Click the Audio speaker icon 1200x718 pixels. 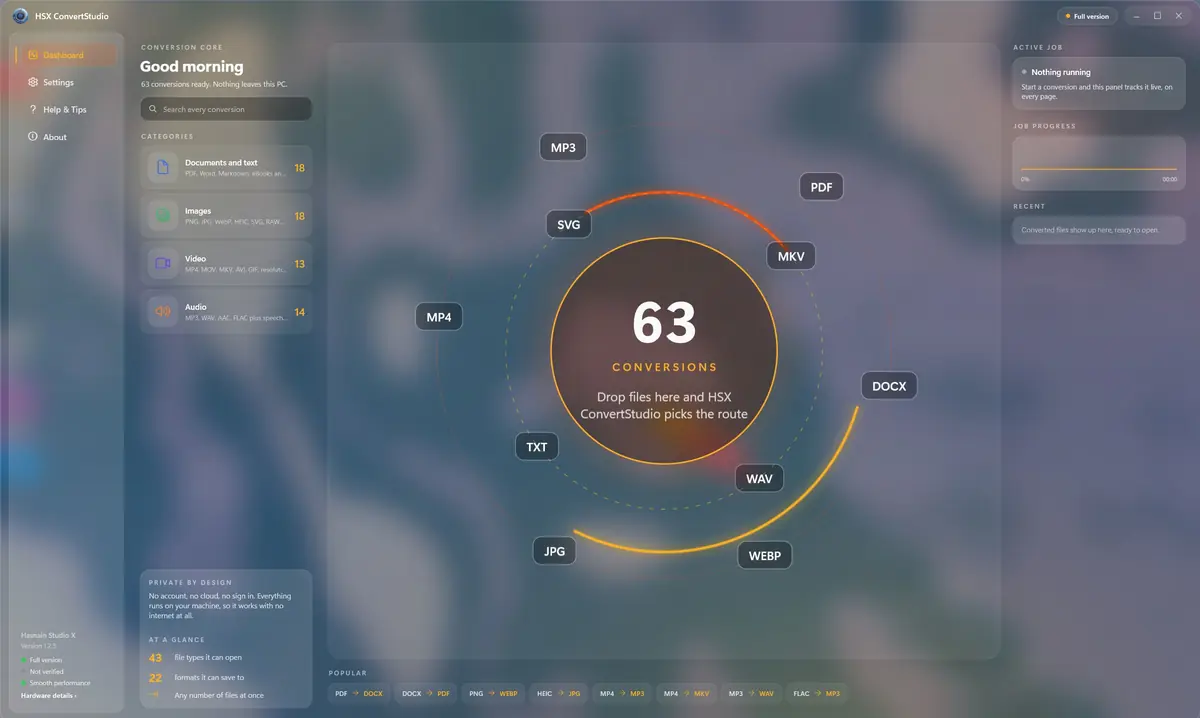click(x=163, y=312)
